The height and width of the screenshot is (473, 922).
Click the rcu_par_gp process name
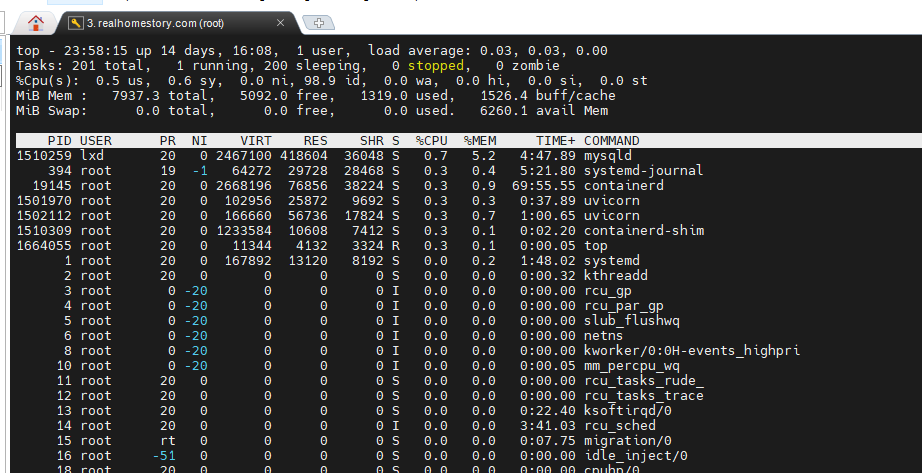tap(624, 306)
